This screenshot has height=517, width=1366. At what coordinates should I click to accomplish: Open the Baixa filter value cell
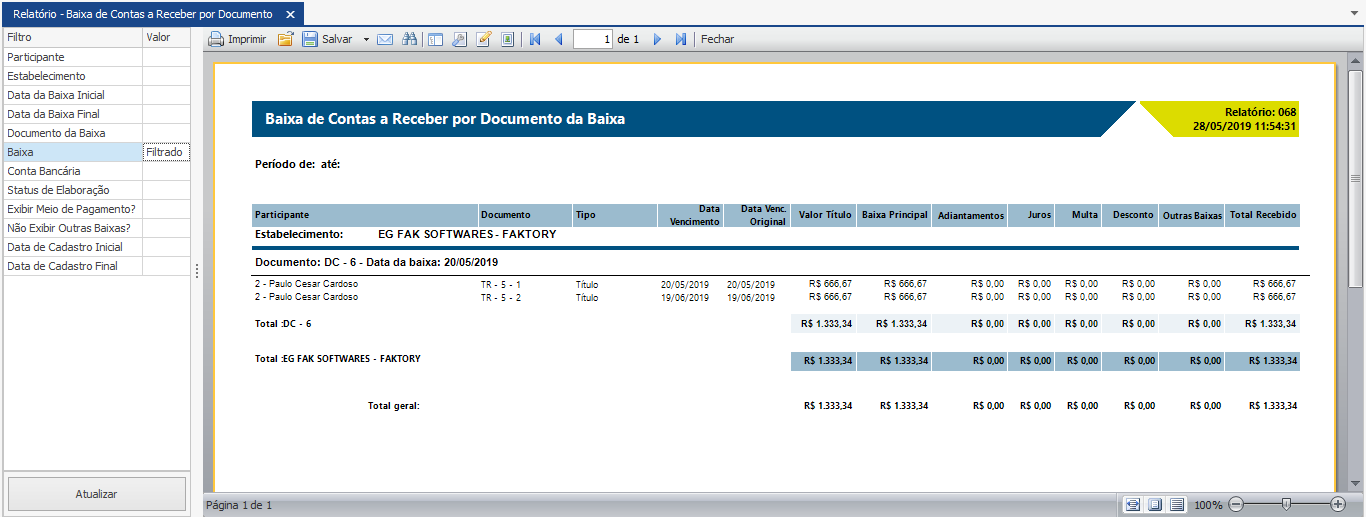[x=165, y=152]
